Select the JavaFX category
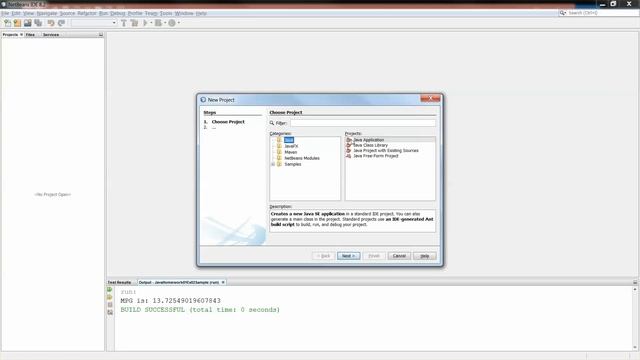 (x=291, y=146)
